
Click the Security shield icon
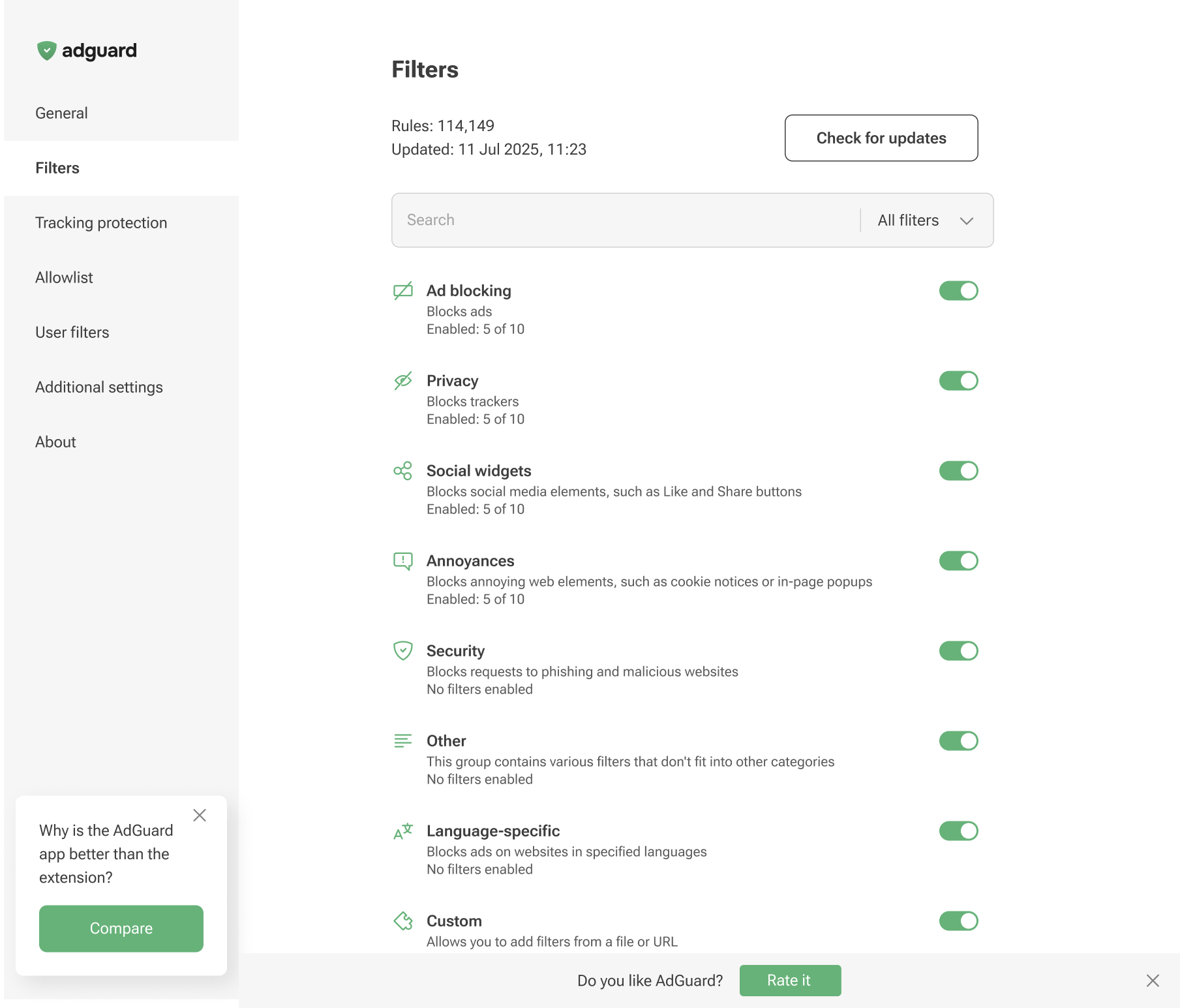403,650
